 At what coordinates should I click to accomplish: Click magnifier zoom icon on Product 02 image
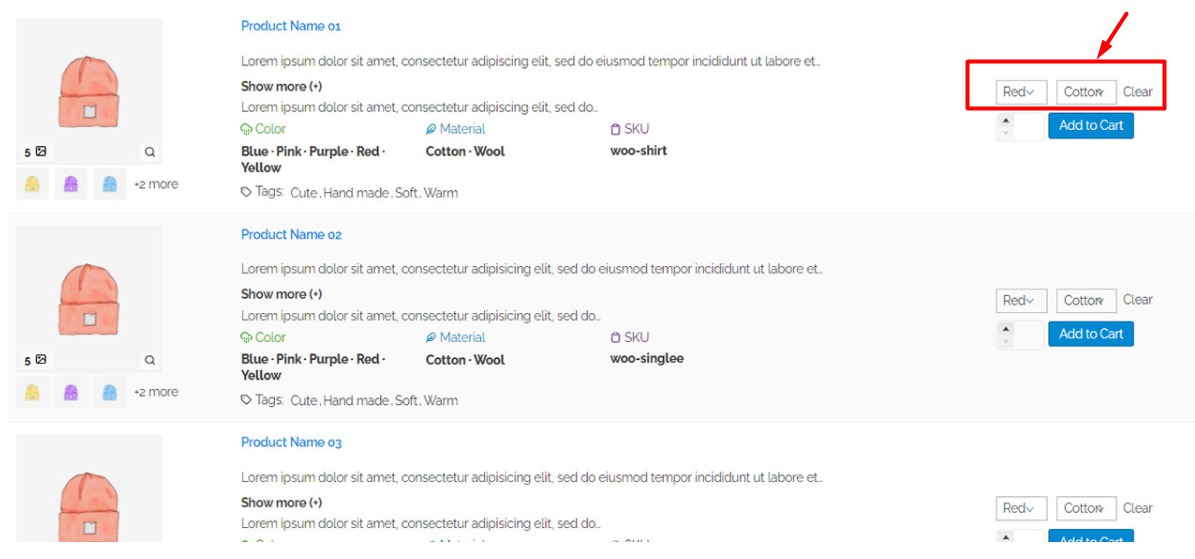pyautogui.click(x=150, y=360)
